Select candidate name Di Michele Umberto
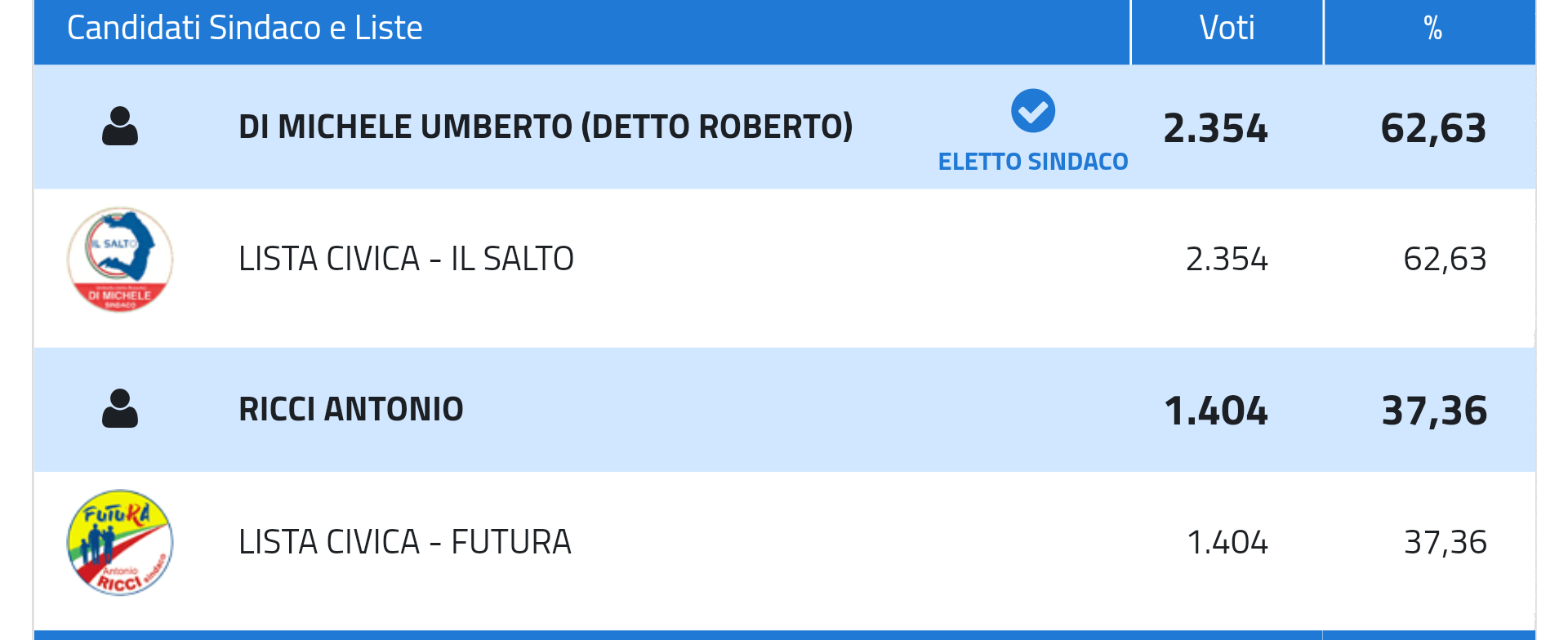This screenshot has width=1568, height=640. pos(546,127)
